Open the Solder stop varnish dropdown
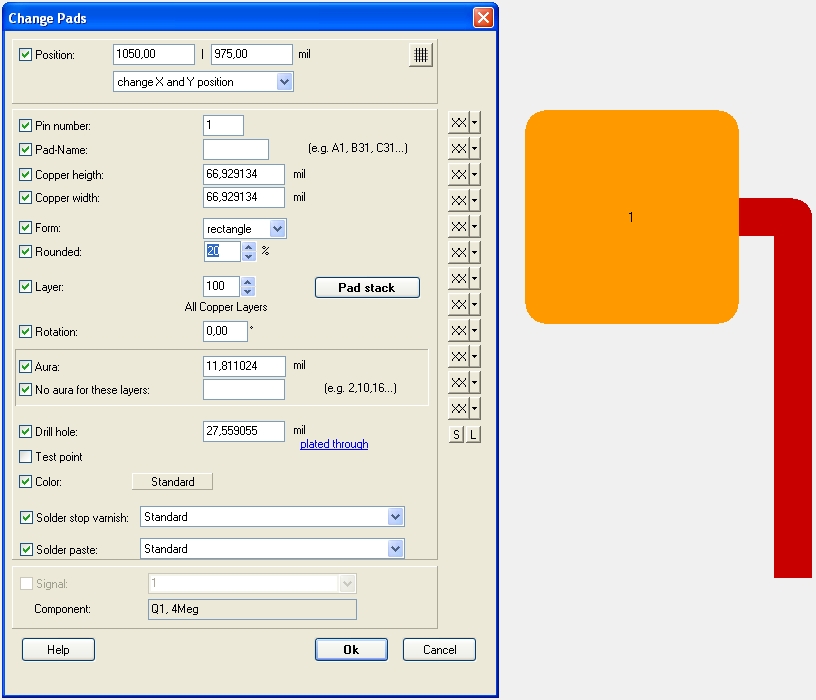Image resolution: width=816 pixels, height=700 pixels. click(396, 517)
